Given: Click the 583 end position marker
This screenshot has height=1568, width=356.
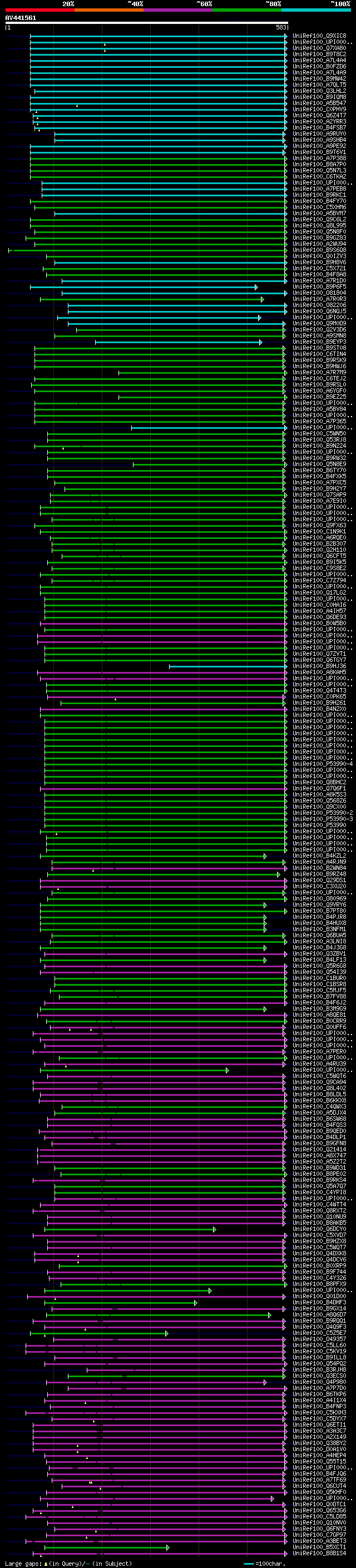Looking at the screenshot, I should [281, 27].
